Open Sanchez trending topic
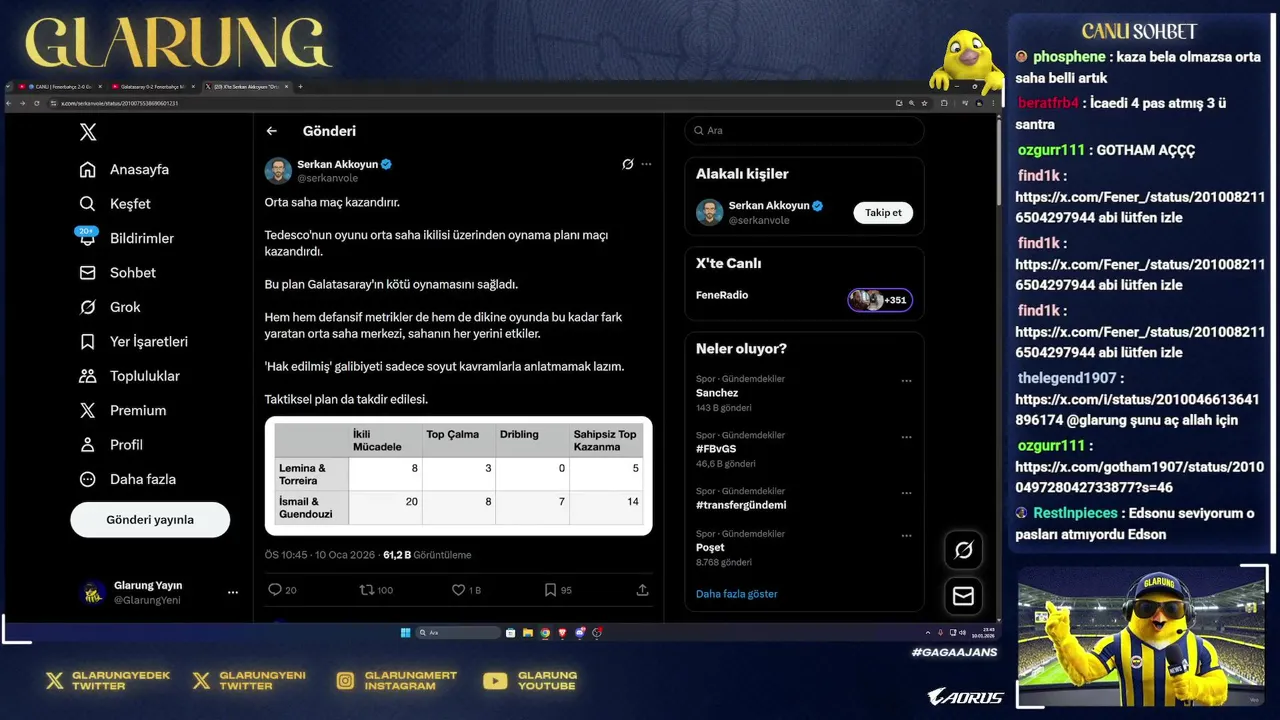Screen dimensions: 1280x720 (717, 393)
